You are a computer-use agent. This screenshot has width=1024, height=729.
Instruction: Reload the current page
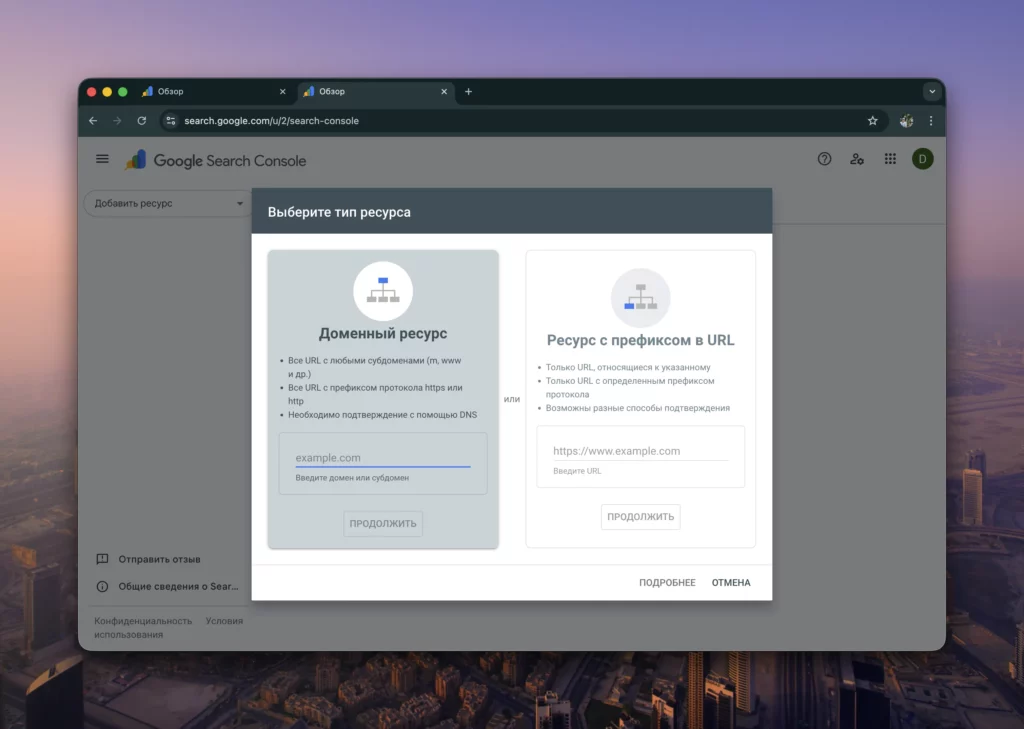(x=142, y=121)
